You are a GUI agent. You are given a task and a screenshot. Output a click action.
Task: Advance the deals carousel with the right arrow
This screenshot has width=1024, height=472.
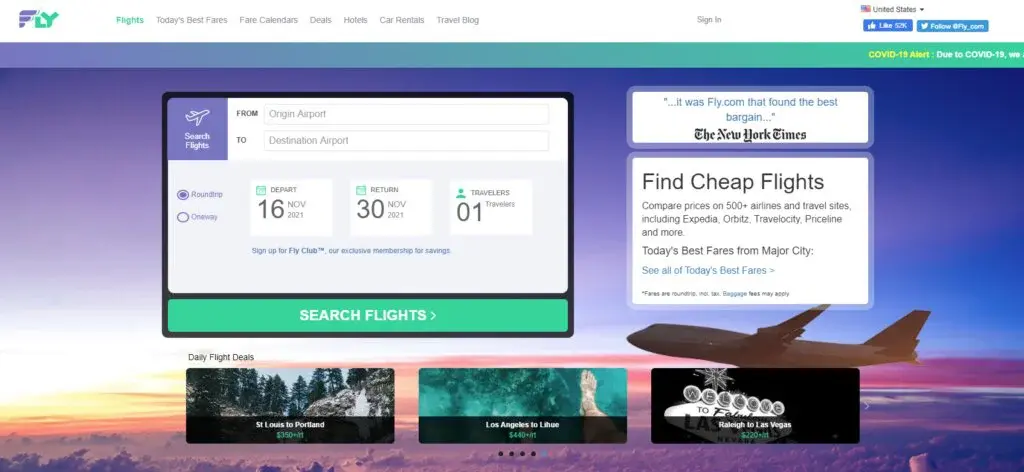click(867, 405)
